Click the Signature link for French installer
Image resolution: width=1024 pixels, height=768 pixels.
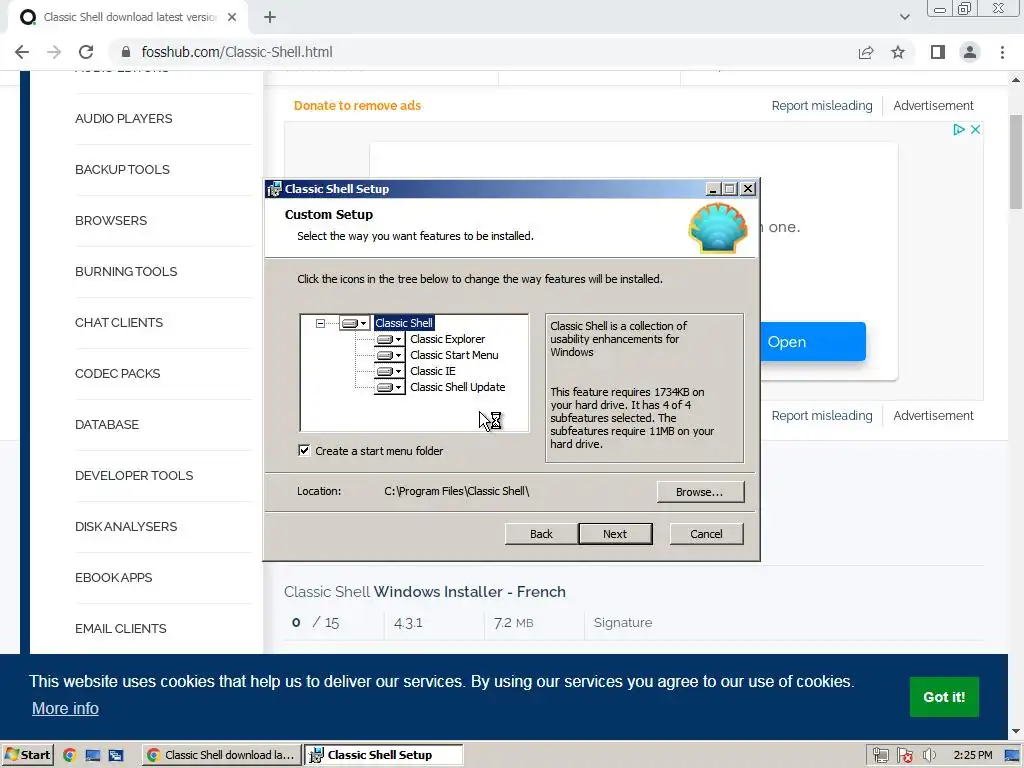(x=622, y=623)
